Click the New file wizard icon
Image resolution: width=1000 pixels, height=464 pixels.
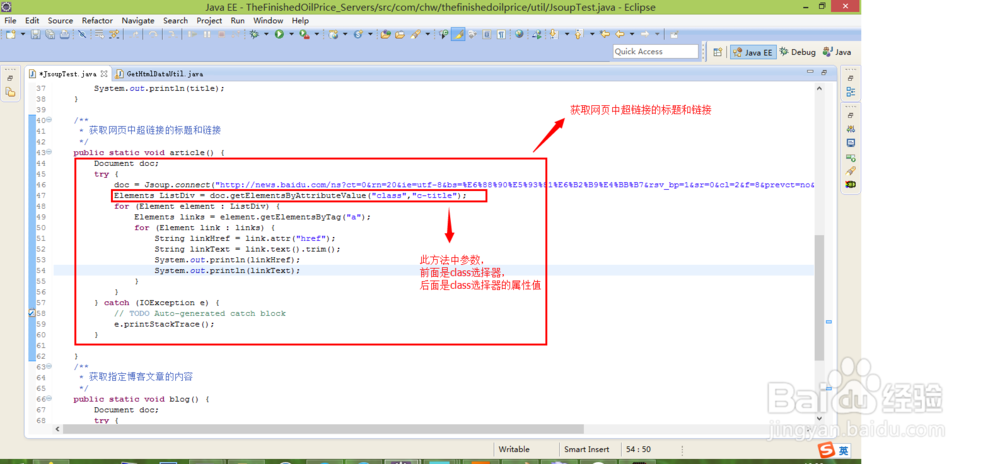pyautogui.click(x=10, y=34)
